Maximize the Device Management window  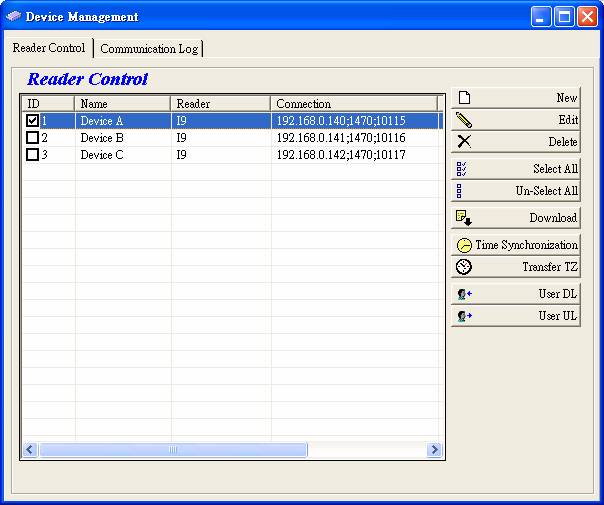pyautogui.click(x=564, y=17)
